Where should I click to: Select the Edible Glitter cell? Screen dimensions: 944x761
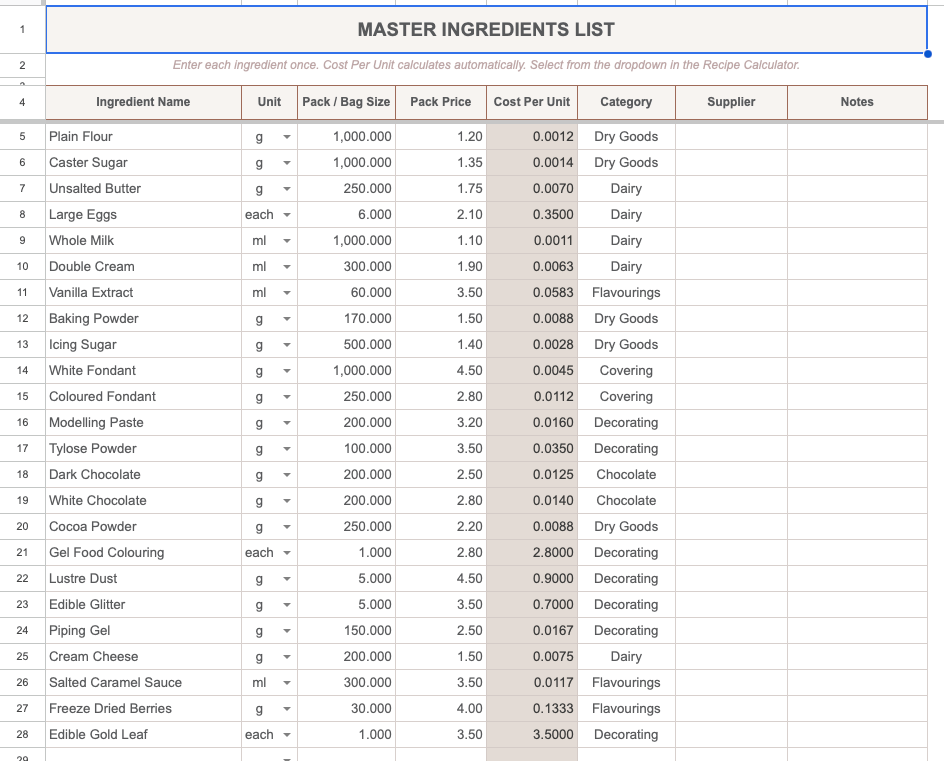point(143,604)
